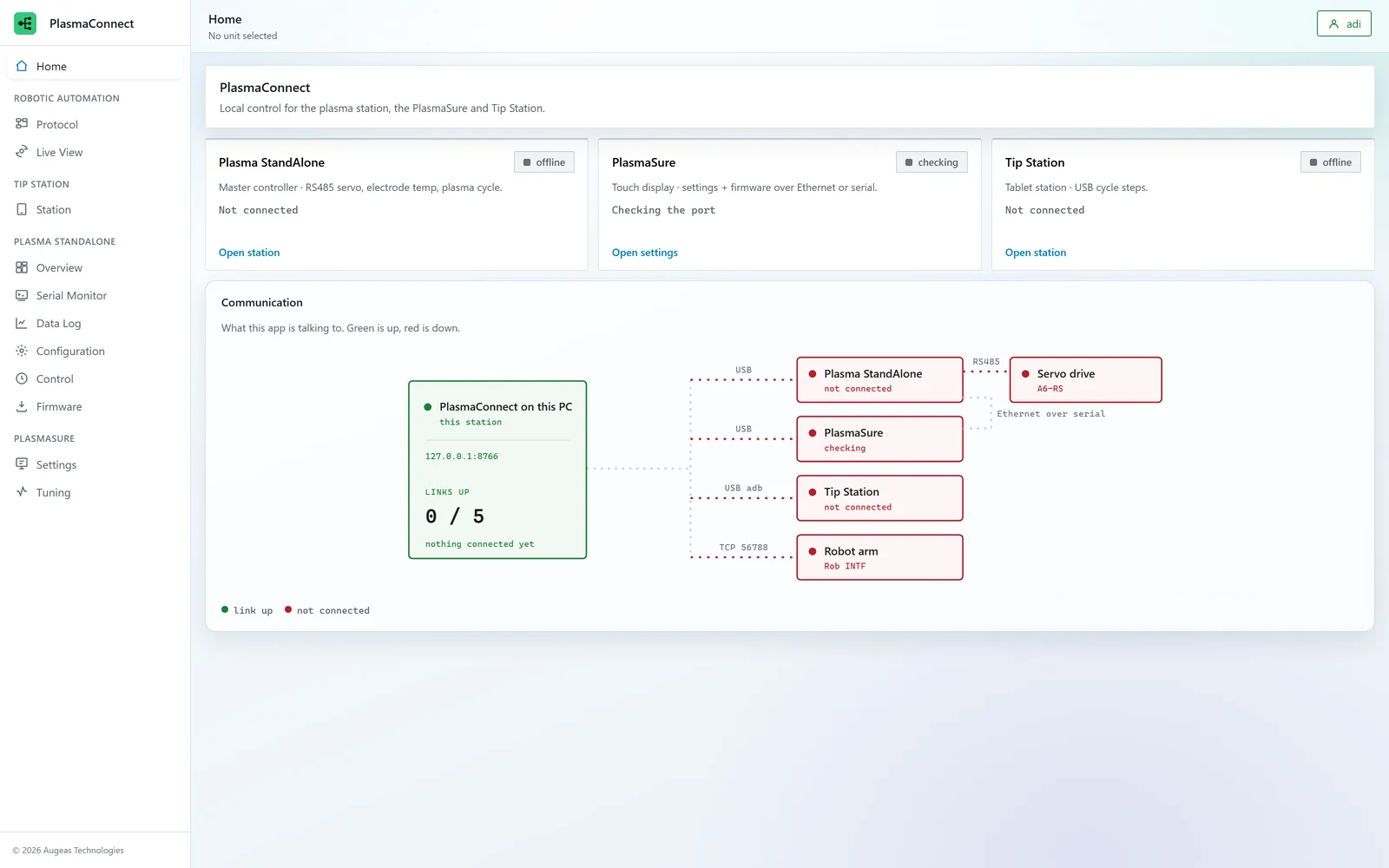Click the Protocol icon in sidebar
1389x868 pixels.
pos(22,124)
